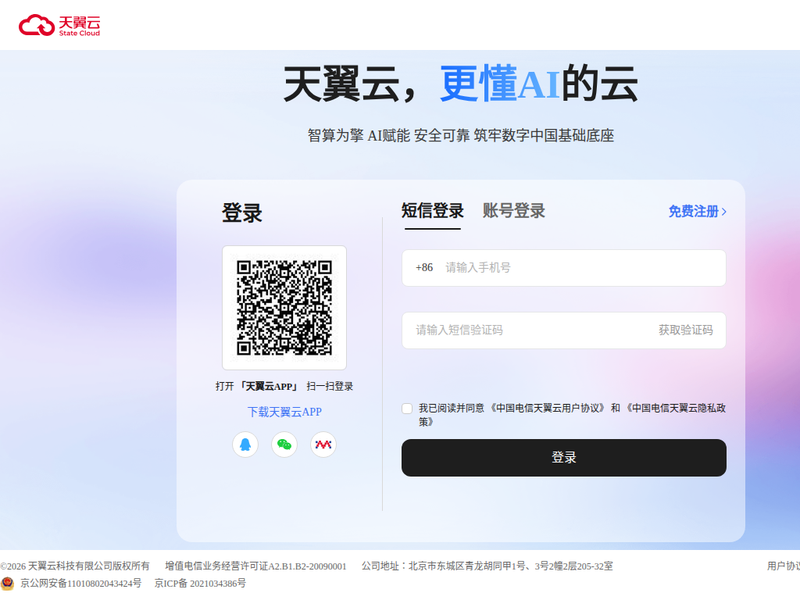This screenshot has height=600, width=800.
Task: Click the +86 country code prefix
Action: [424, 268]
